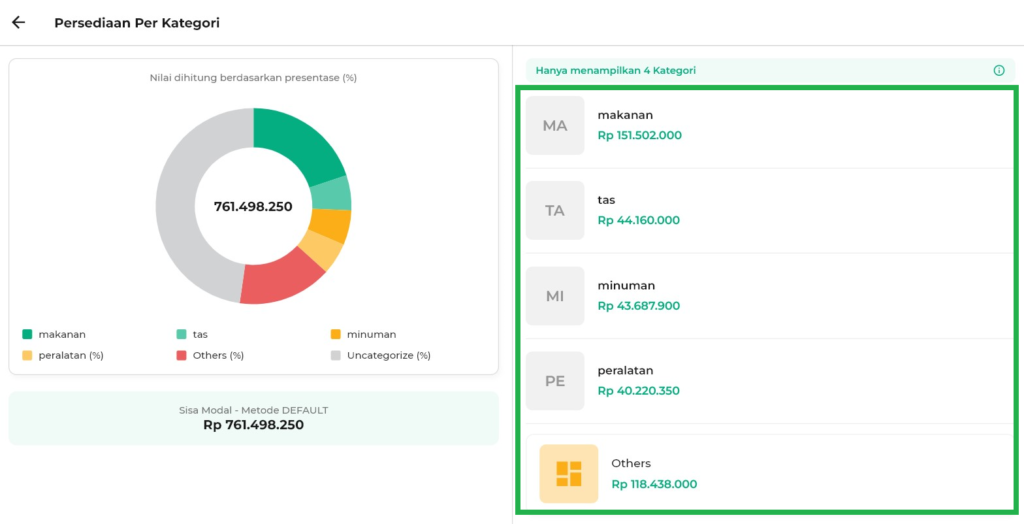Select the TA tas category avatar
The image size is (1024, 524).
(x=555, y=211)
